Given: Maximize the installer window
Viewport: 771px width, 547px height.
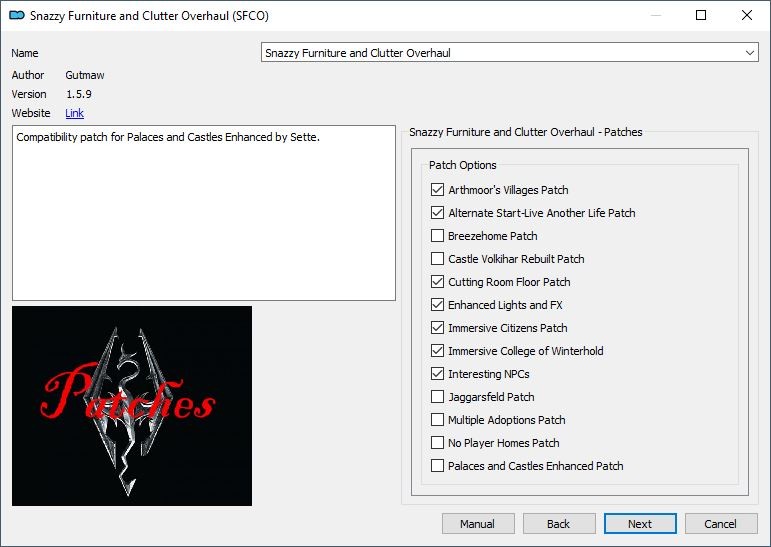Looking at the screenshot, I should tap(701, 15).
